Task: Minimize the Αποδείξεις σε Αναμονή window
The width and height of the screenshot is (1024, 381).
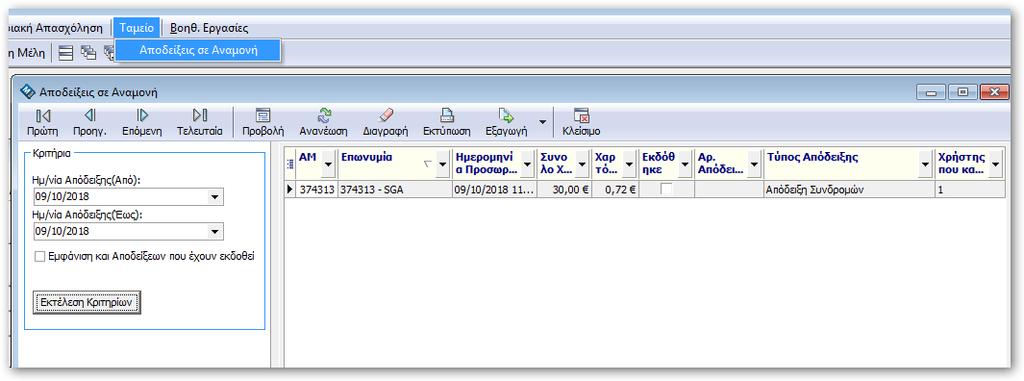Action: click(930, 93)
